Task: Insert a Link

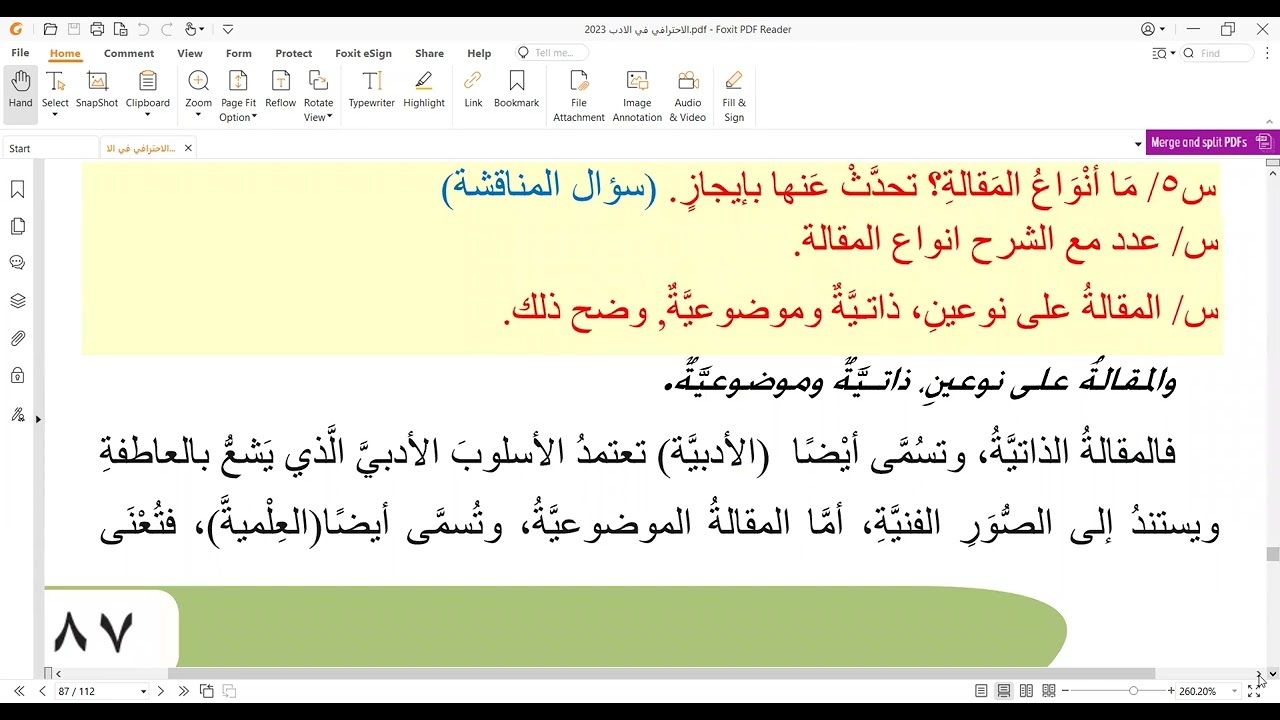Action: (473, 89)
